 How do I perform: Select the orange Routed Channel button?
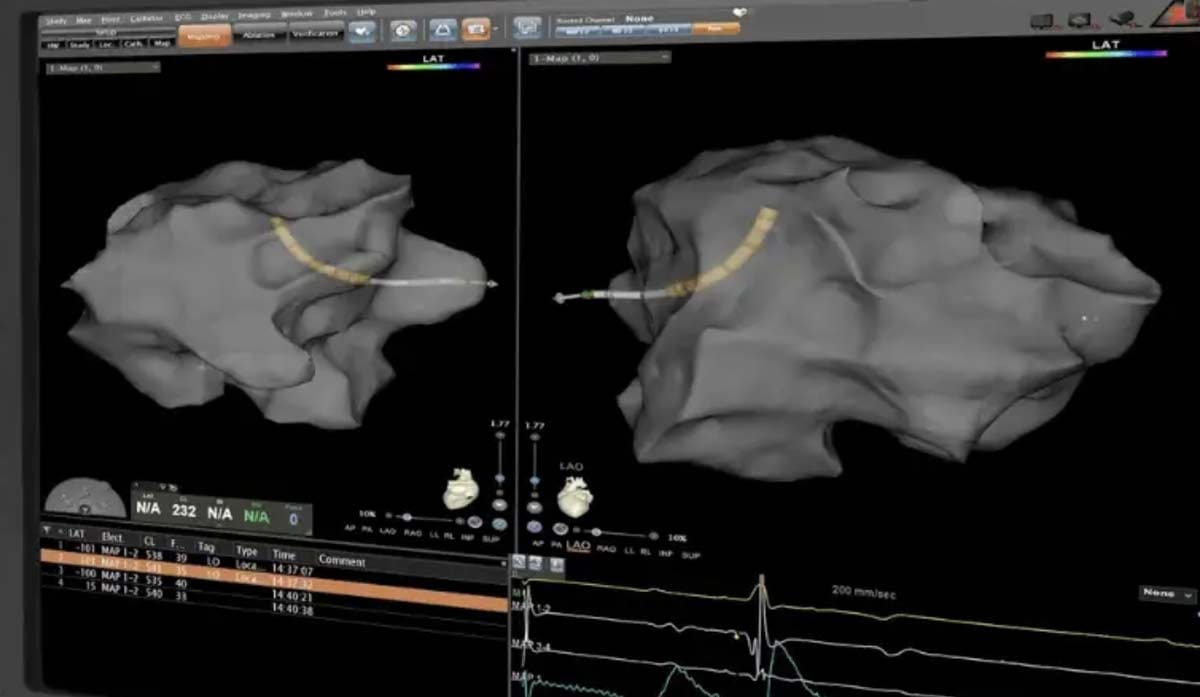pos(716,29)
